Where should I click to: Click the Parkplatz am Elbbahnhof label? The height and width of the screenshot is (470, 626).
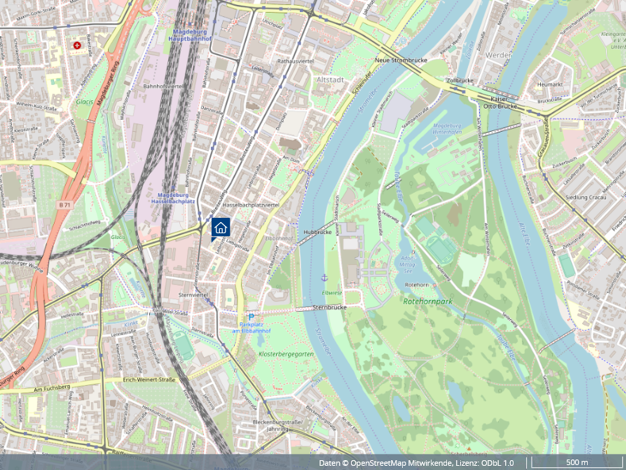(x=251, y=328)
